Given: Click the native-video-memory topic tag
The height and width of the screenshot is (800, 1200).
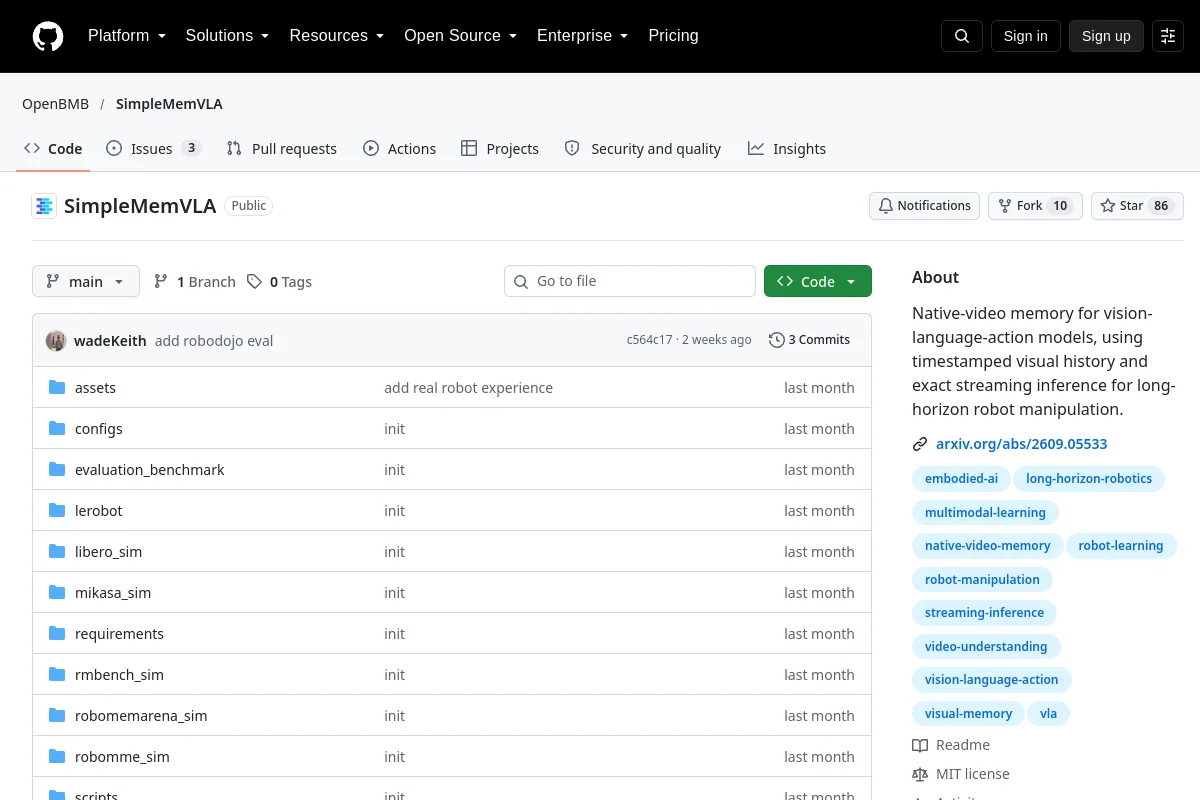Looking at the screenshot, I should click(988, 546).
